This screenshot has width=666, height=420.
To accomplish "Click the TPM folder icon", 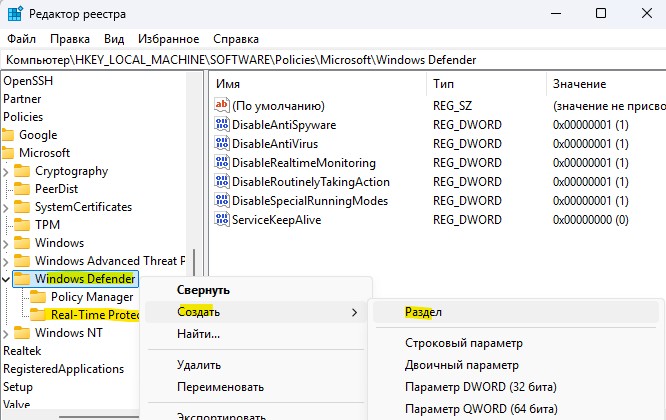I will click(x=22, y=225).
